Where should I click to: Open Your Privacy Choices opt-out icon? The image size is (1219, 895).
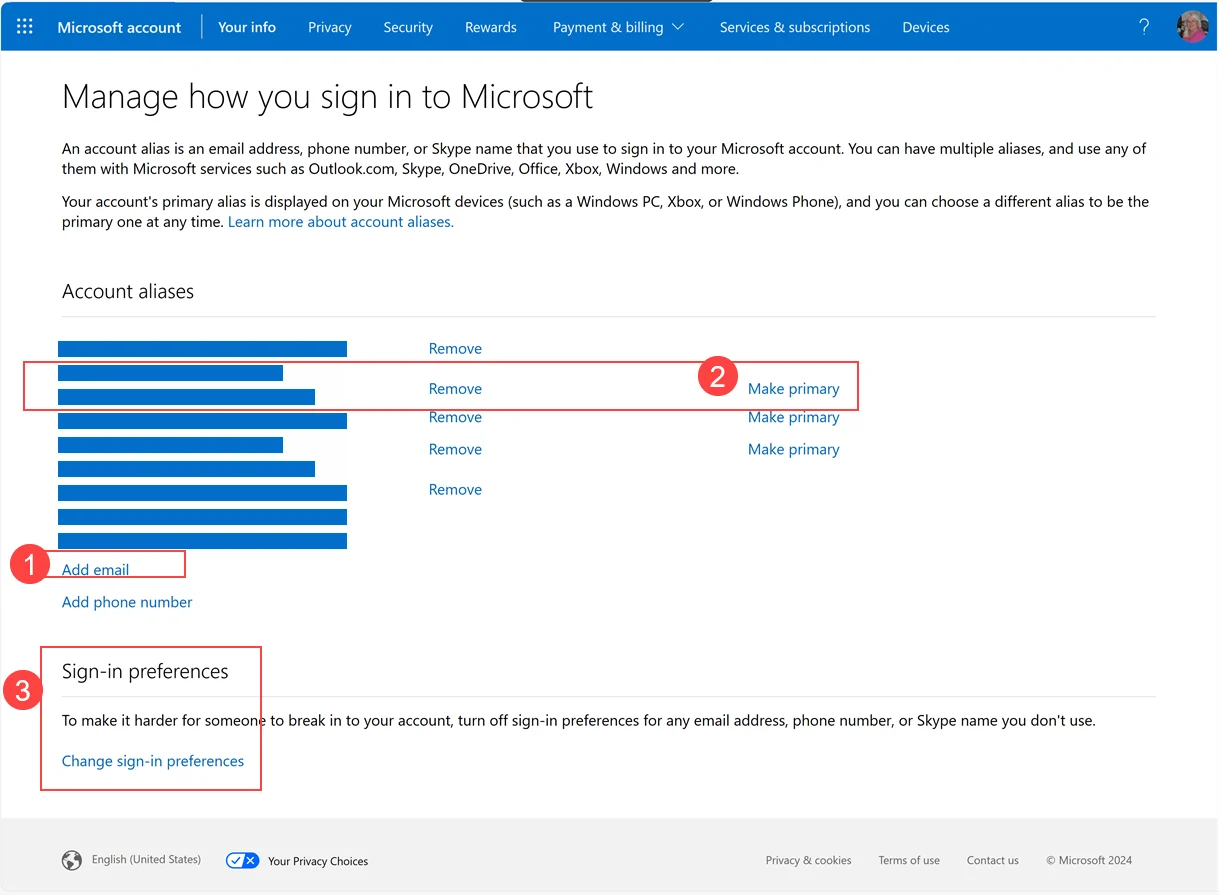[x=243, y=860]
